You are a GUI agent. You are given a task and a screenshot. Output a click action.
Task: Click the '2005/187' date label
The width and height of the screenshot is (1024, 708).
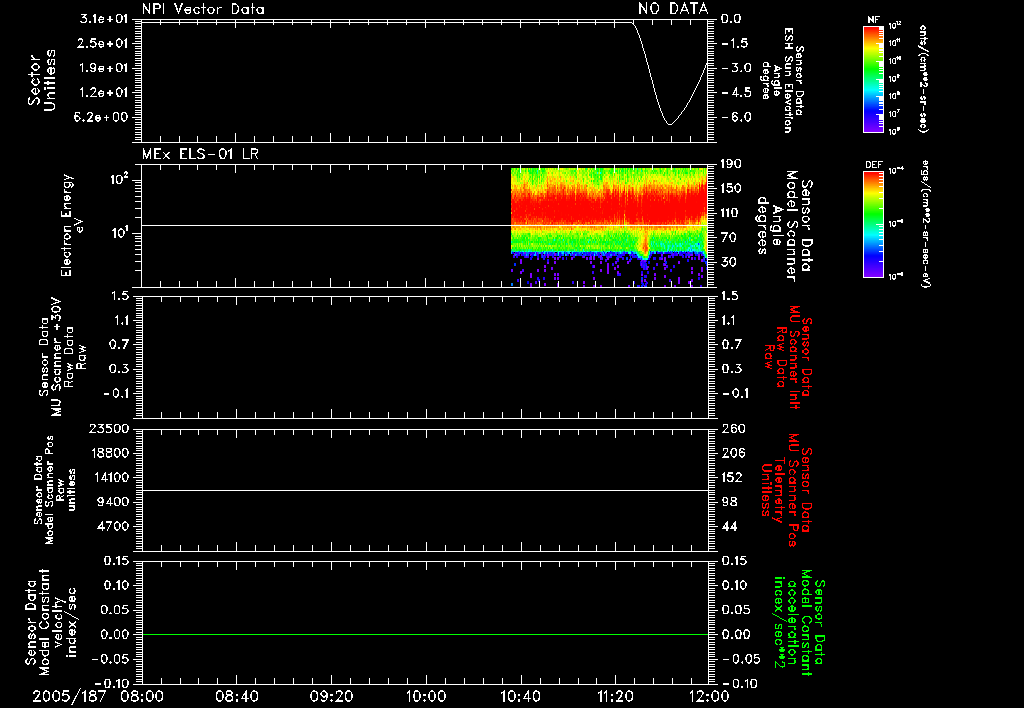click(x=69, y=696)
